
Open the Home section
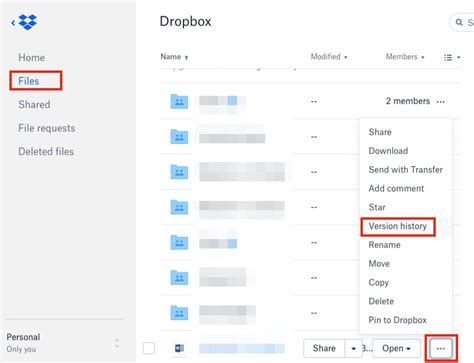point(31,57)
